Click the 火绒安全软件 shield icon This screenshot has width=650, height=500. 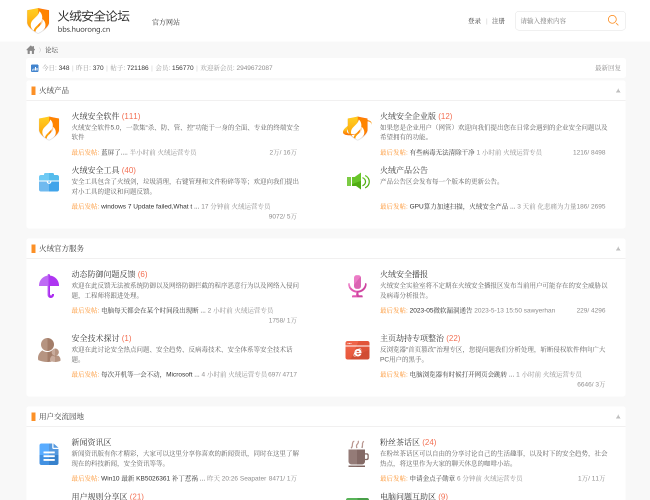[49, 127]
